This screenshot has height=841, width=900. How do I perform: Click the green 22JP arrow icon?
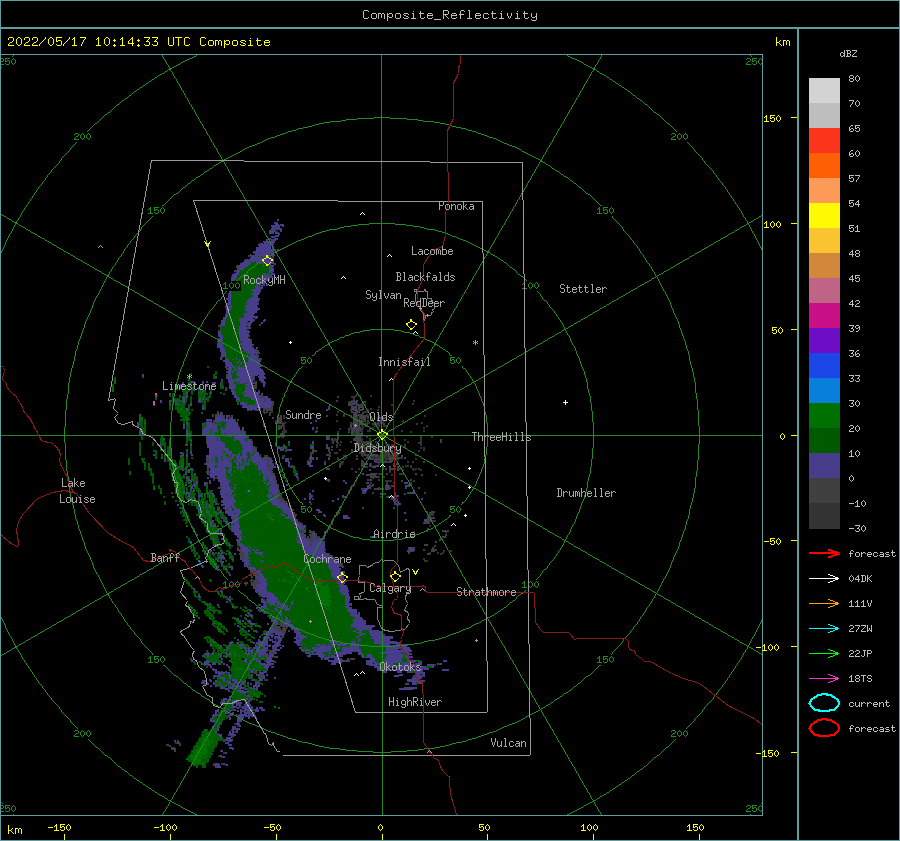coord(824,653)
